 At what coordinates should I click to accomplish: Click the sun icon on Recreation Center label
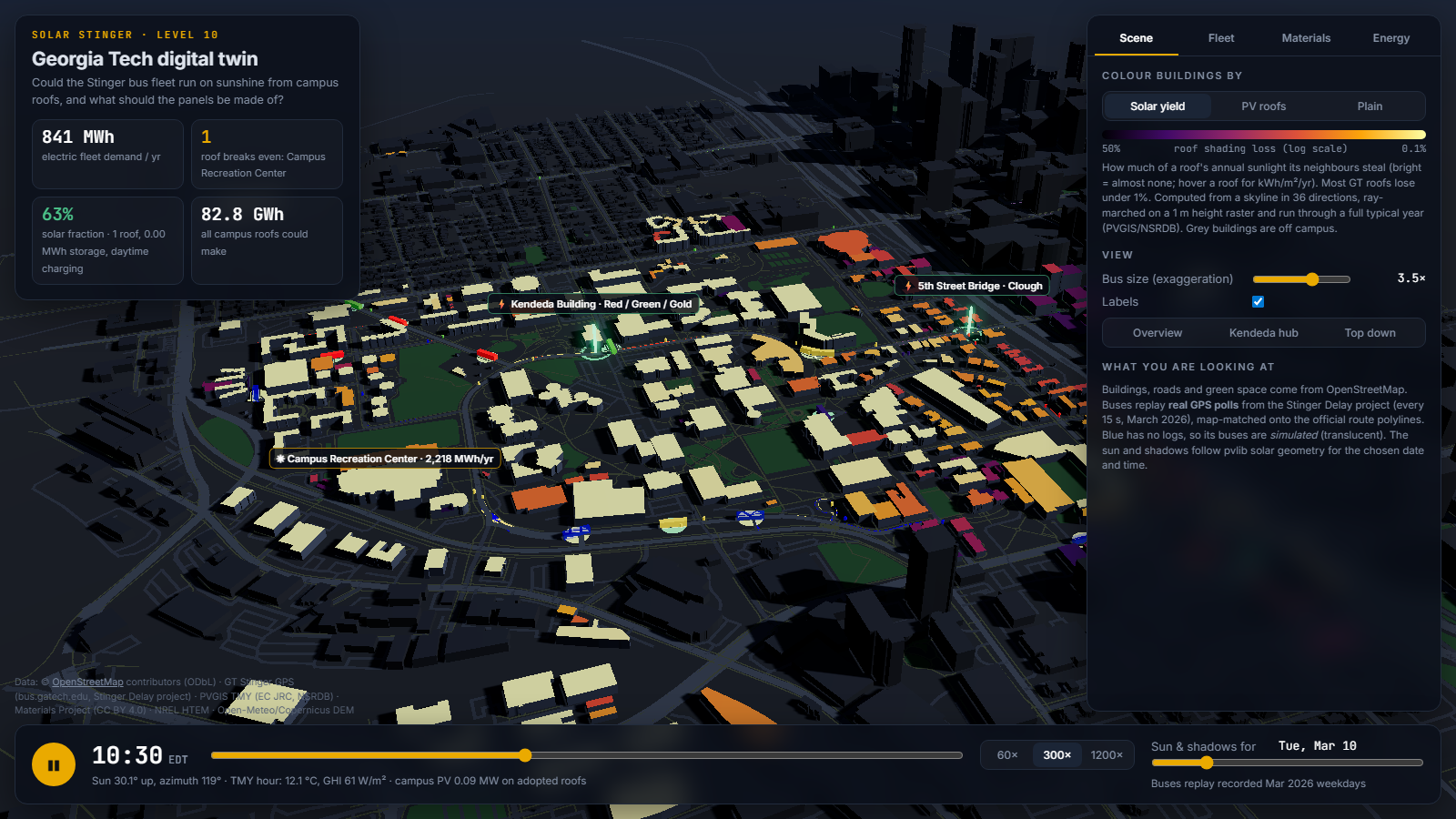pyautogui.click(x=280, y=459)
